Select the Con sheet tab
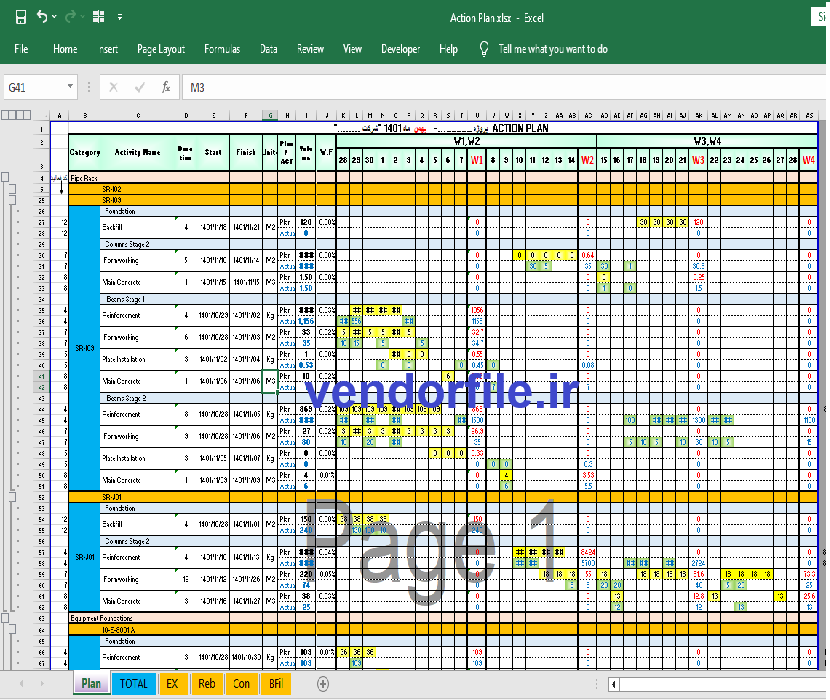Screen dimensions: 830x700 241,684
